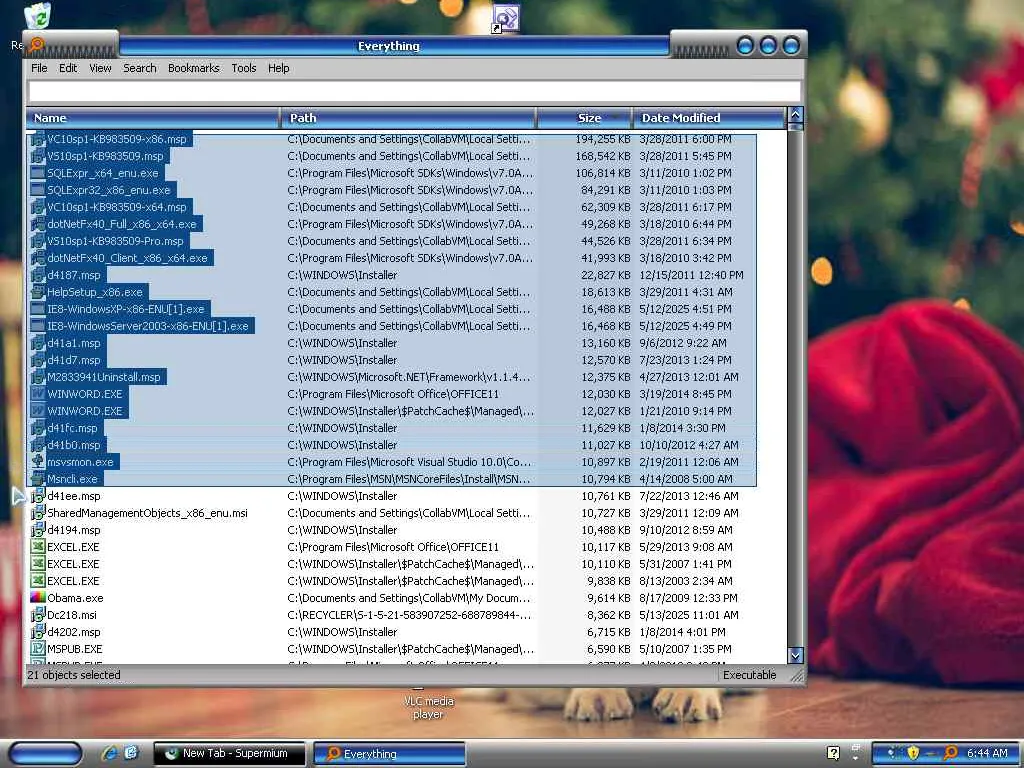Click the icon of IE8-WindowsXP-x86-ENU[1].exe

[38, 309]
